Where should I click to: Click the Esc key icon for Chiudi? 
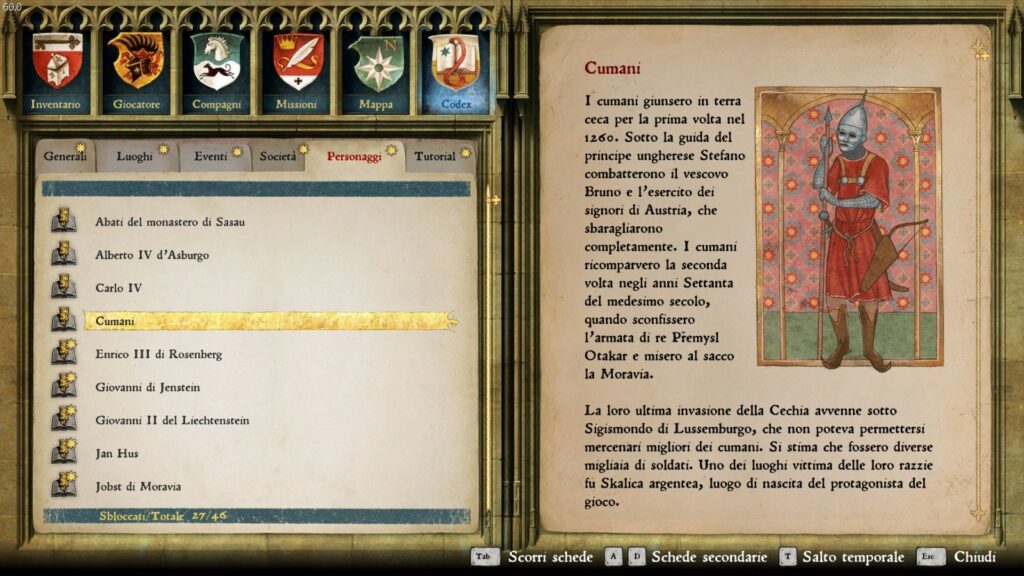pyautogui.click(x=929, y=556)
